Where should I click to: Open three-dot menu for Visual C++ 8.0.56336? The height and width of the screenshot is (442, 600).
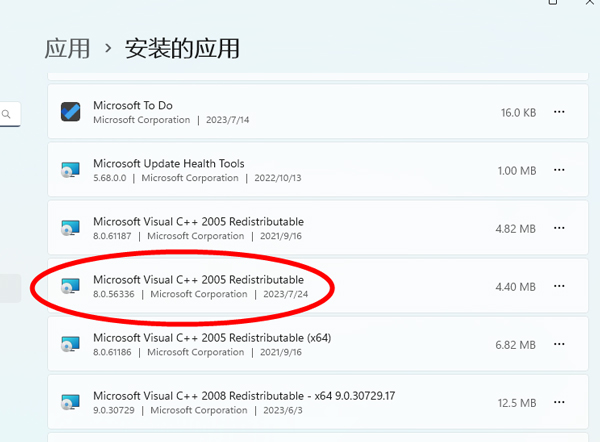(559, 287)
